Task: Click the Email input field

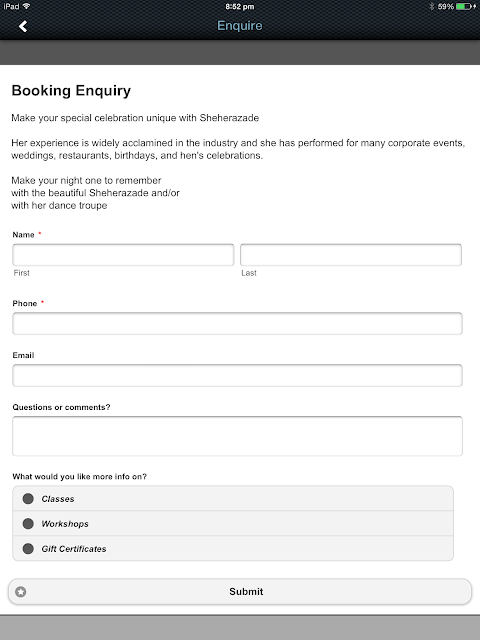Action: pyautogui.click(x=238, y=375)
